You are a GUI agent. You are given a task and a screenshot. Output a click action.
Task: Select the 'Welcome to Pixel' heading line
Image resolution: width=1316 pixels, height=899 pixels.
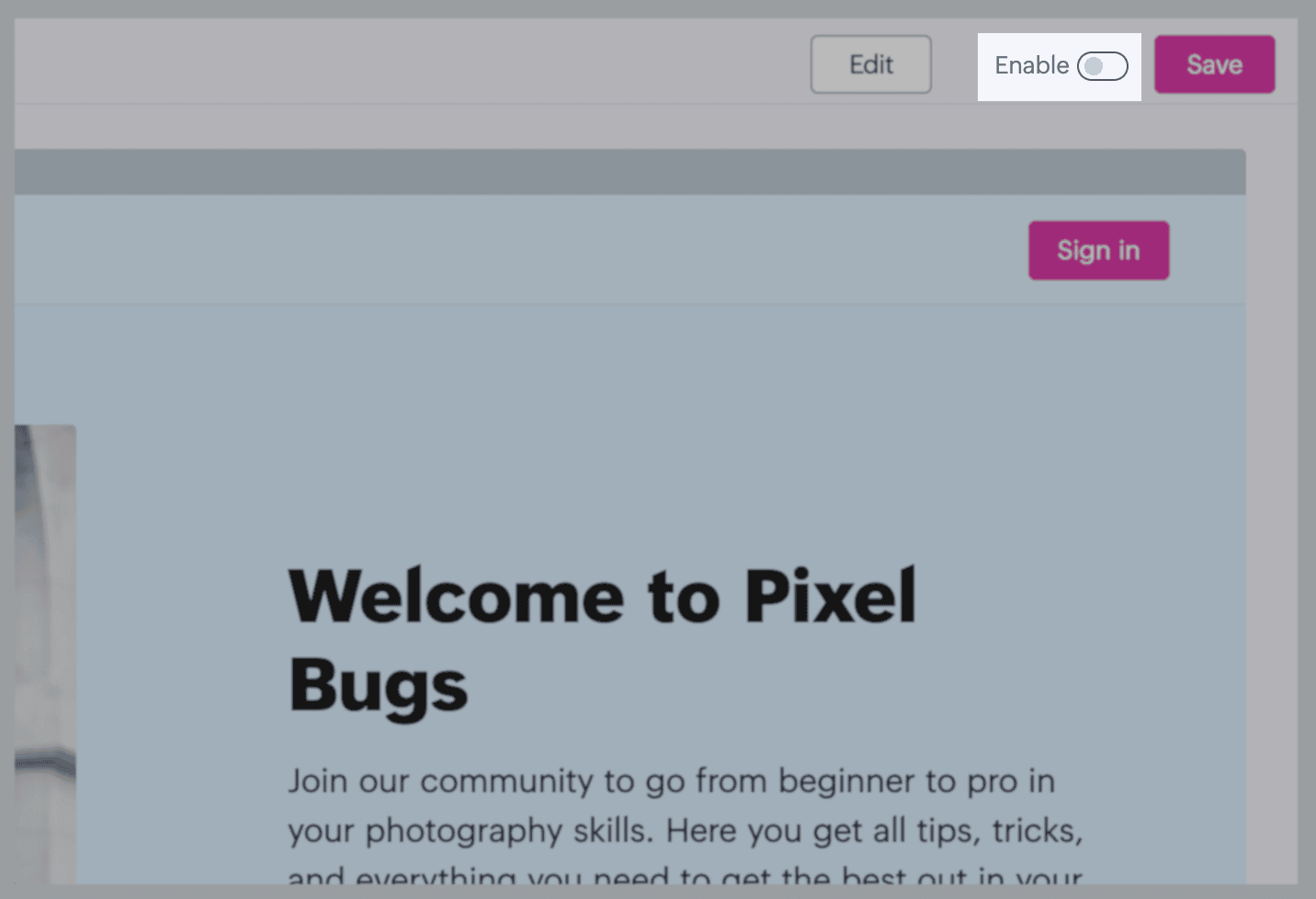[x=602, y=597]
